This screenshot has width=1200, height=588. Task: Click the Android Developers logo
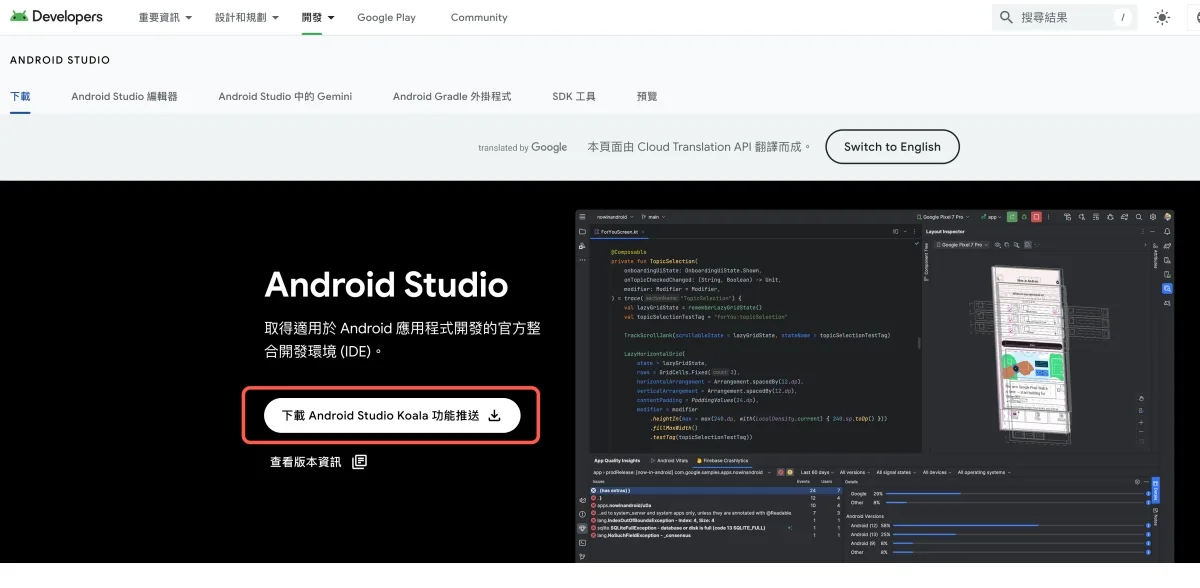[56, 17]
